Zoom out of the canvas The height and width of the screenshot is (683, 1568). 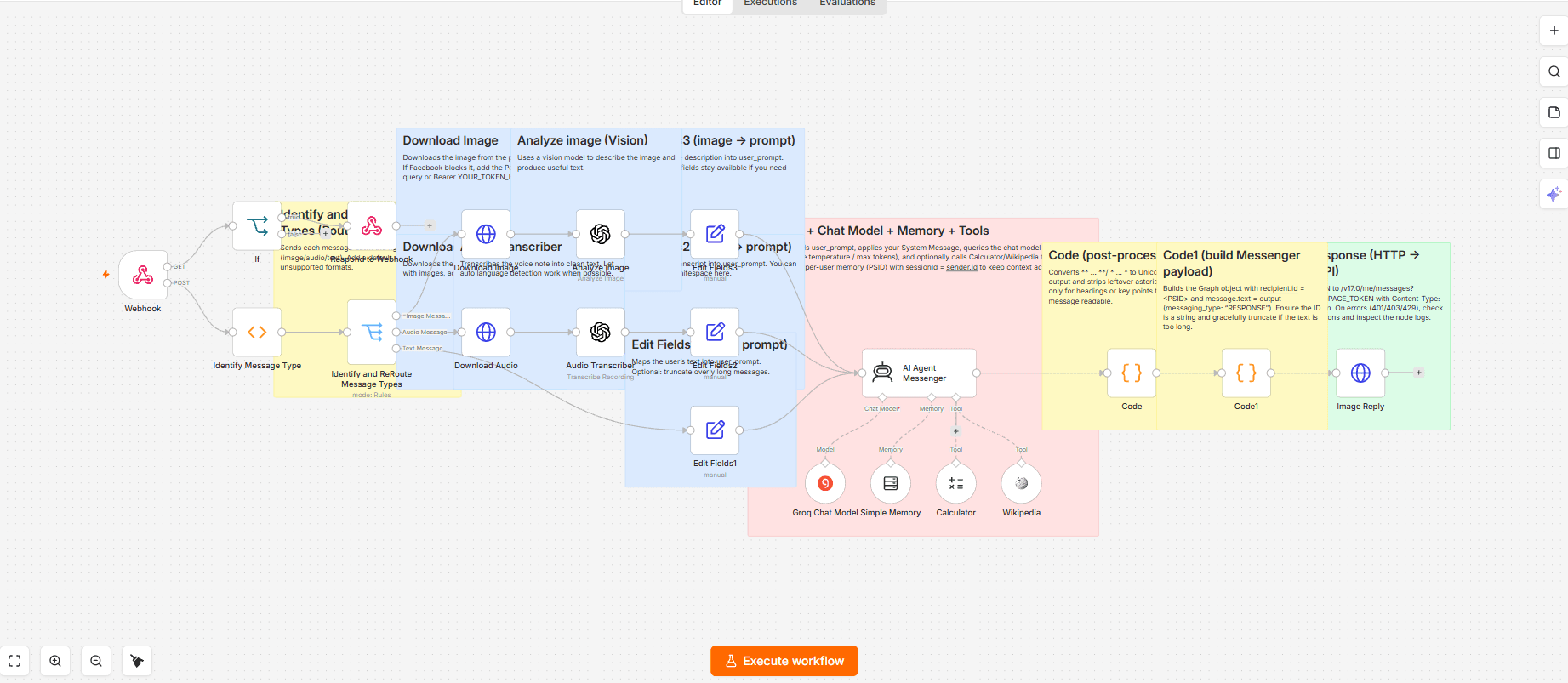[x=96, y=661]
